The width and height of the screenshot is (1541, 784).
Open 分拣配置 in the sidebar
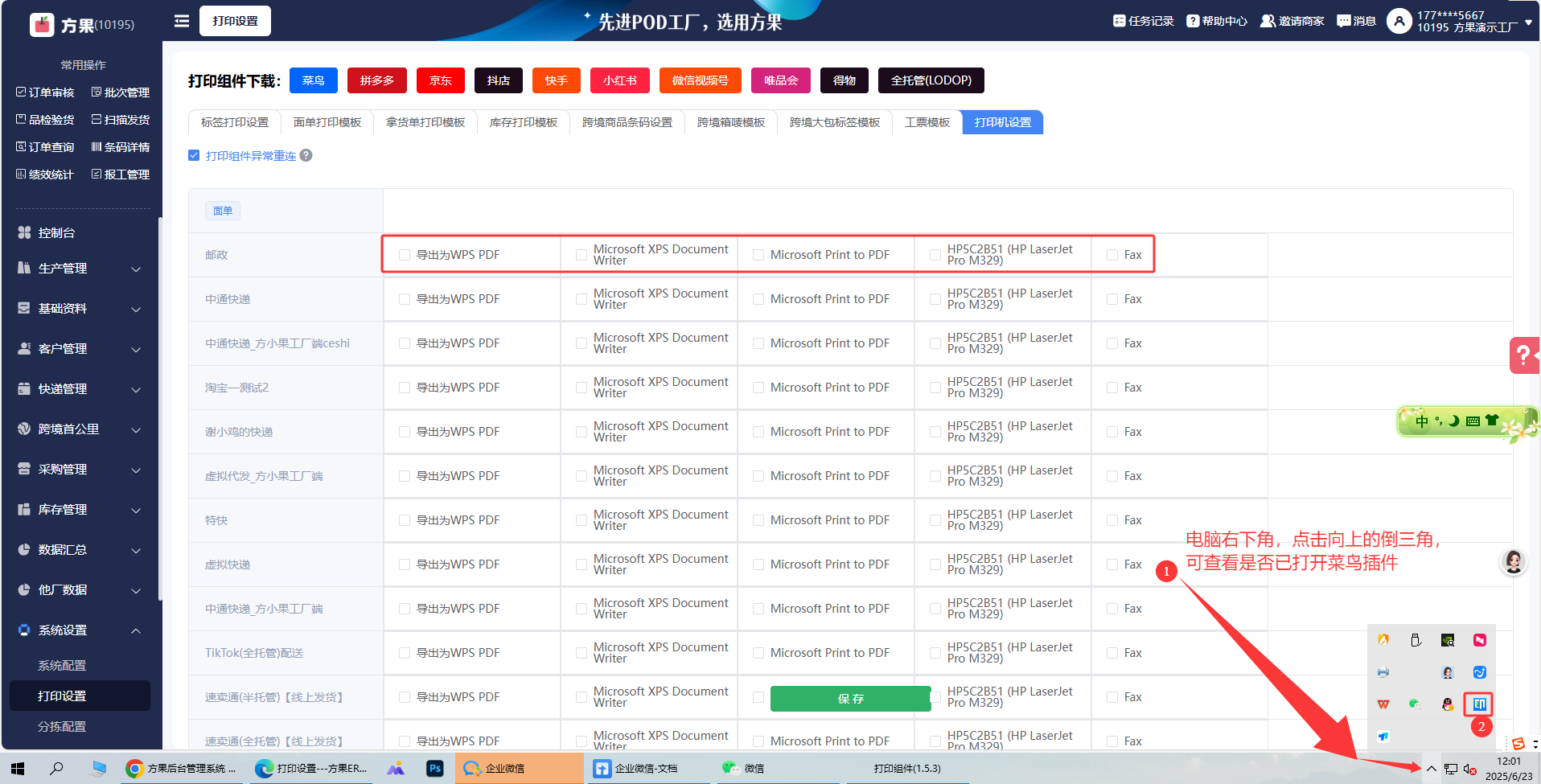point(62,726)
